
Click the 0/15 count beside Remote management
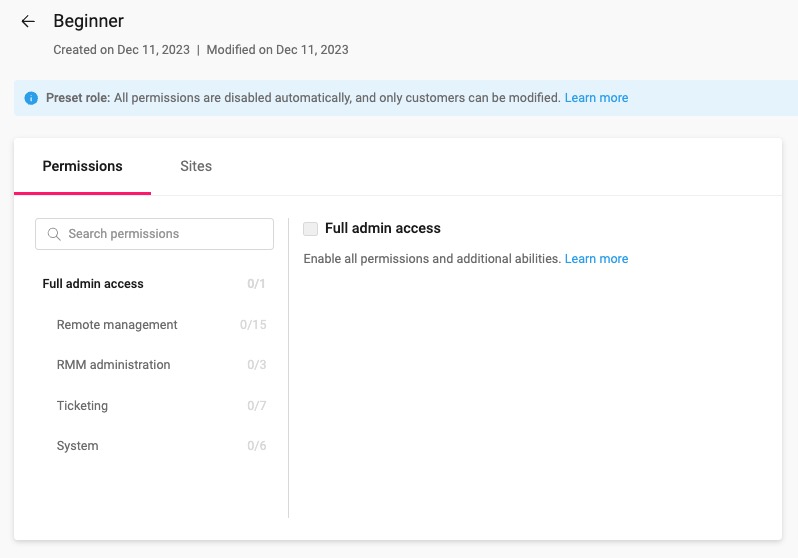(253, 325)
